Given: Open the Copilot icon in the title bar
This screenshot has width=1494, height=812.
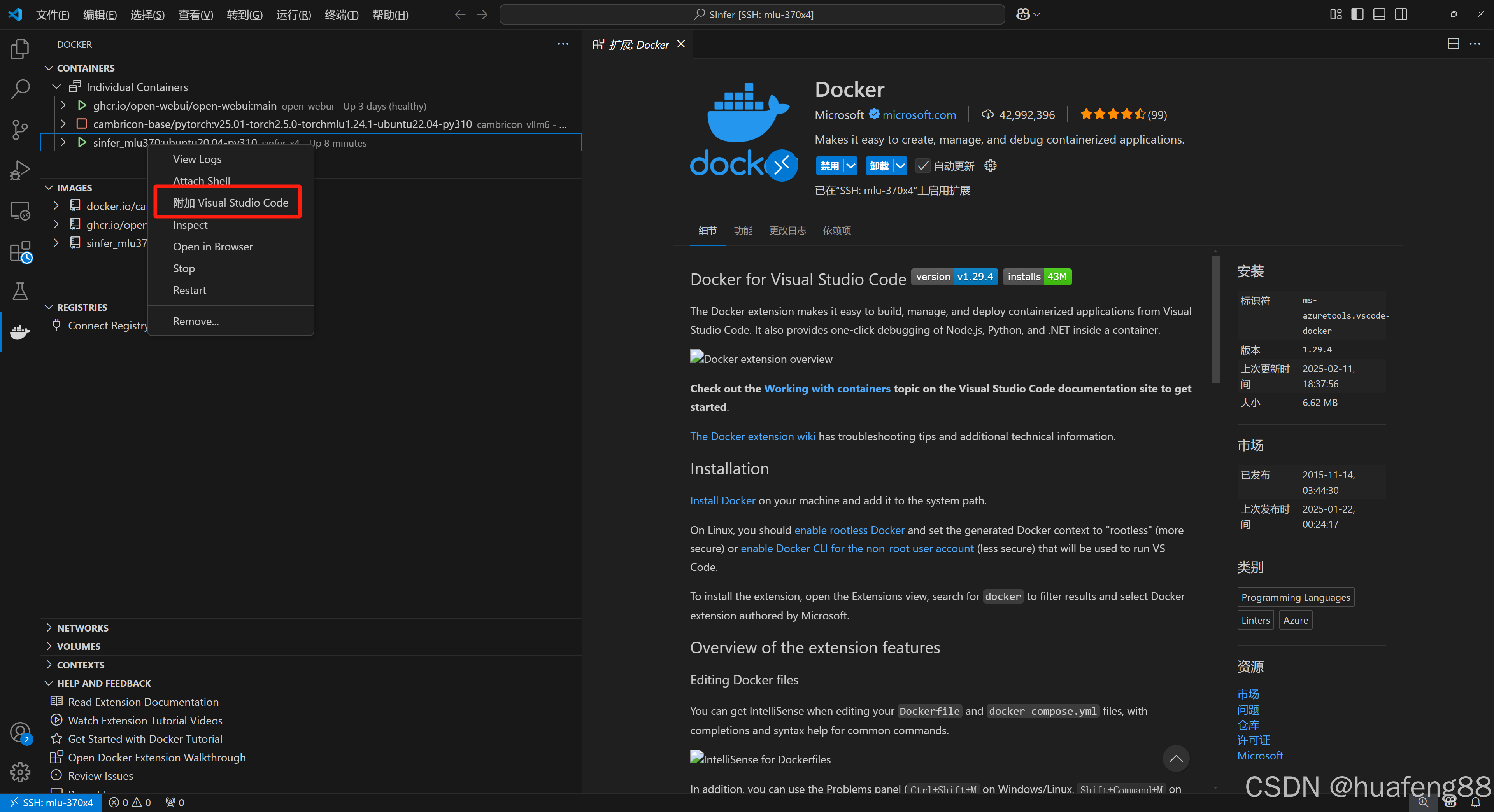Looking at the screenshot, I should coord(1027,14).
